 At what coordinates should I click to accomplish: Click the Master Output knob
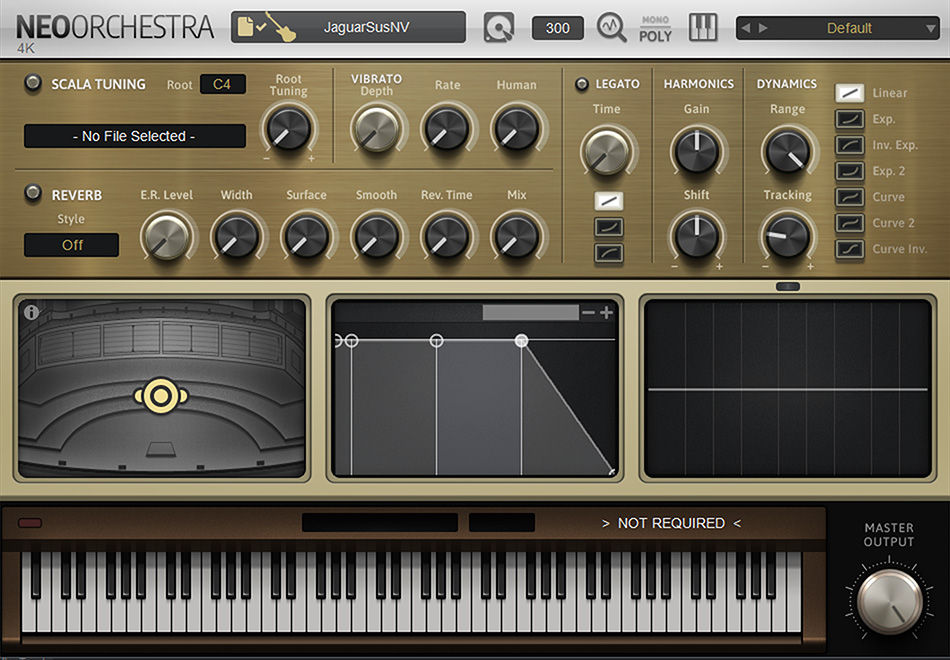click(x=889, y=601)
